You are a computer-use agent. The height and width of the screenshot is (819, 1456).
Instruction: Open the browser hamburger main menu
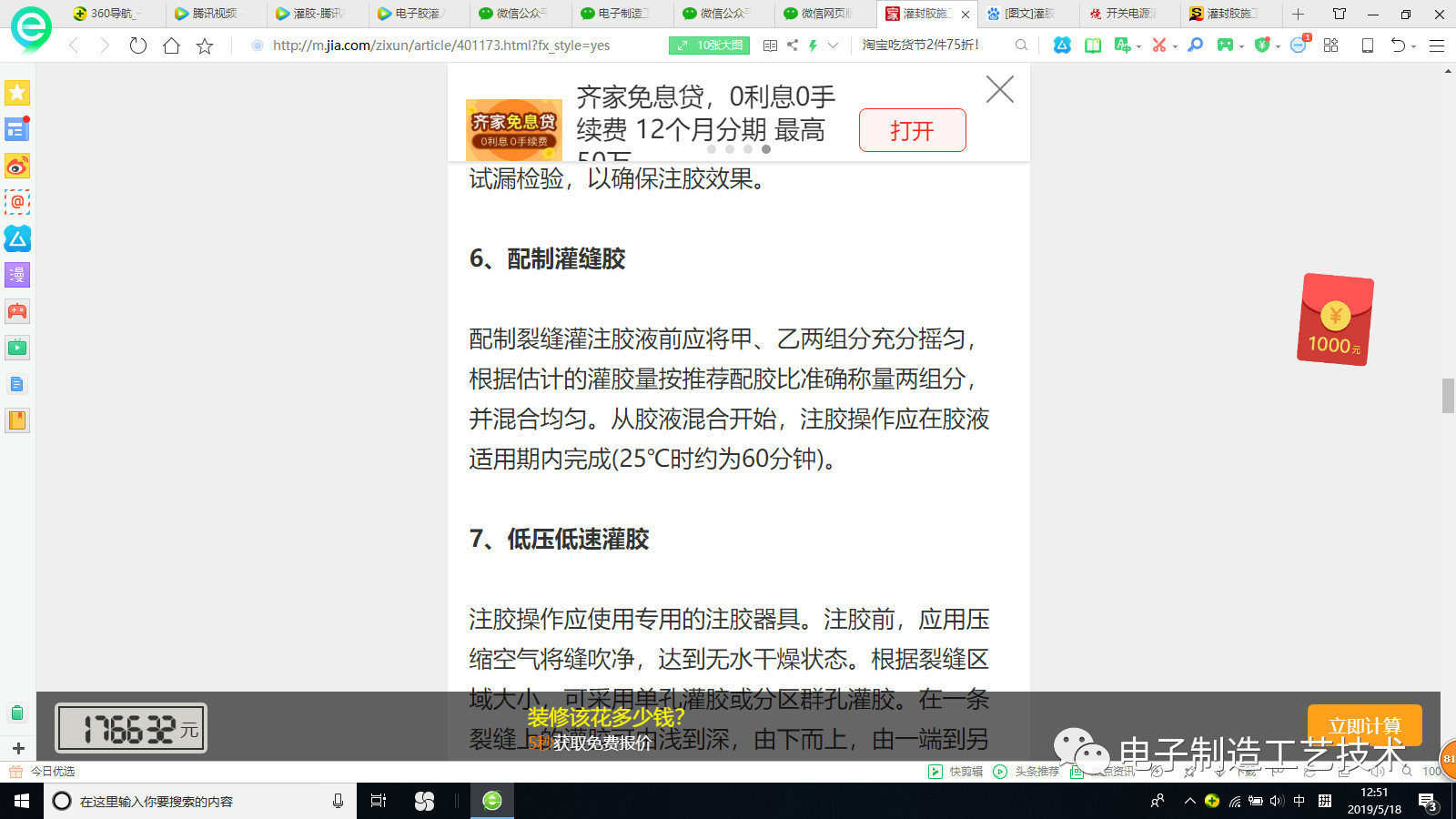[x=1437, y=45]
